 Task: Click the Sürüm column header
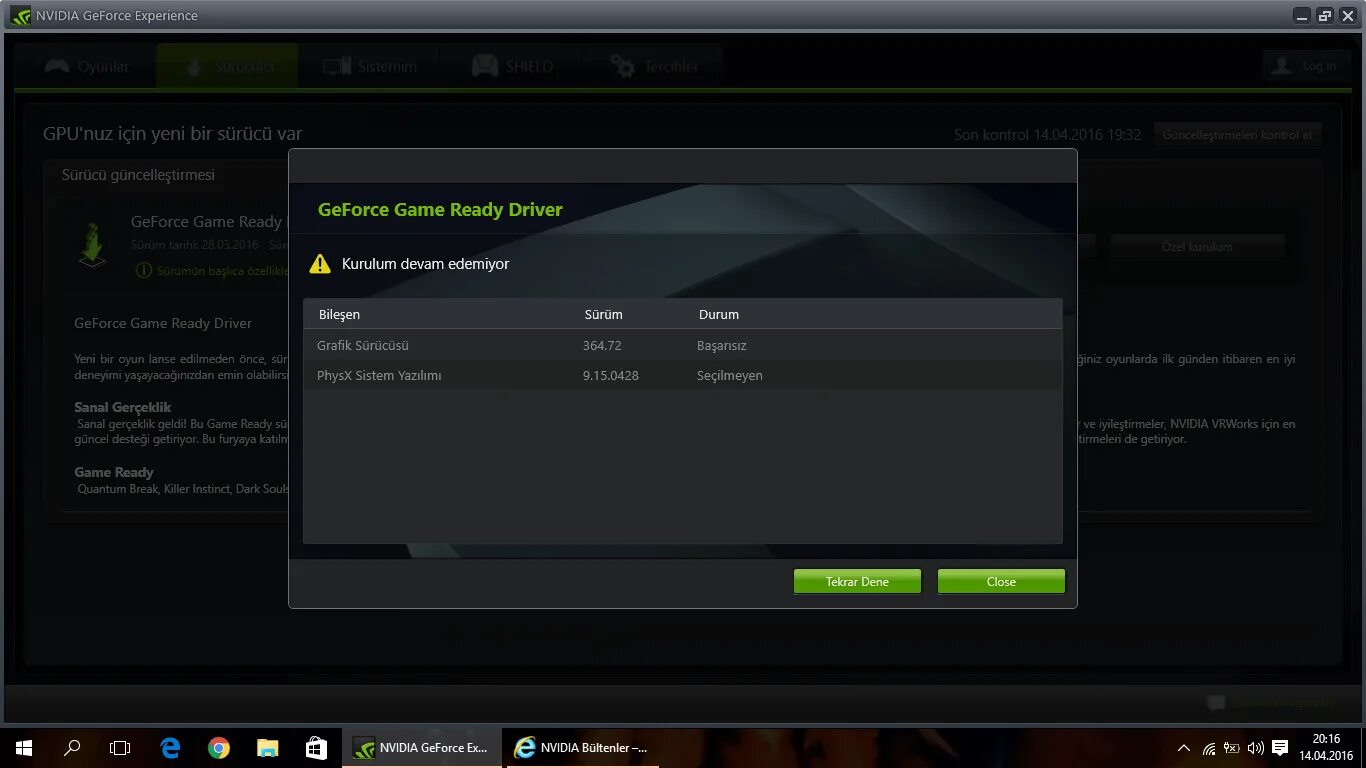[x=603, y=314]
